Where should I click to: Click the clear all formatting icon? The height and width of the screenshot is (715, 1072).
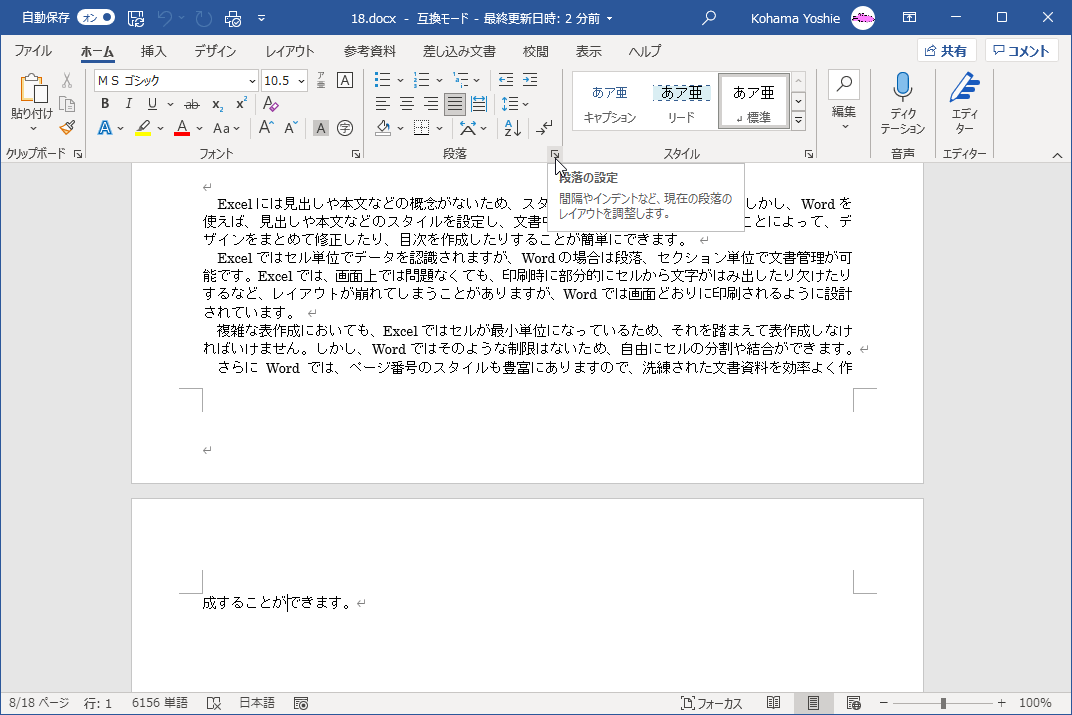click(271, 103)
